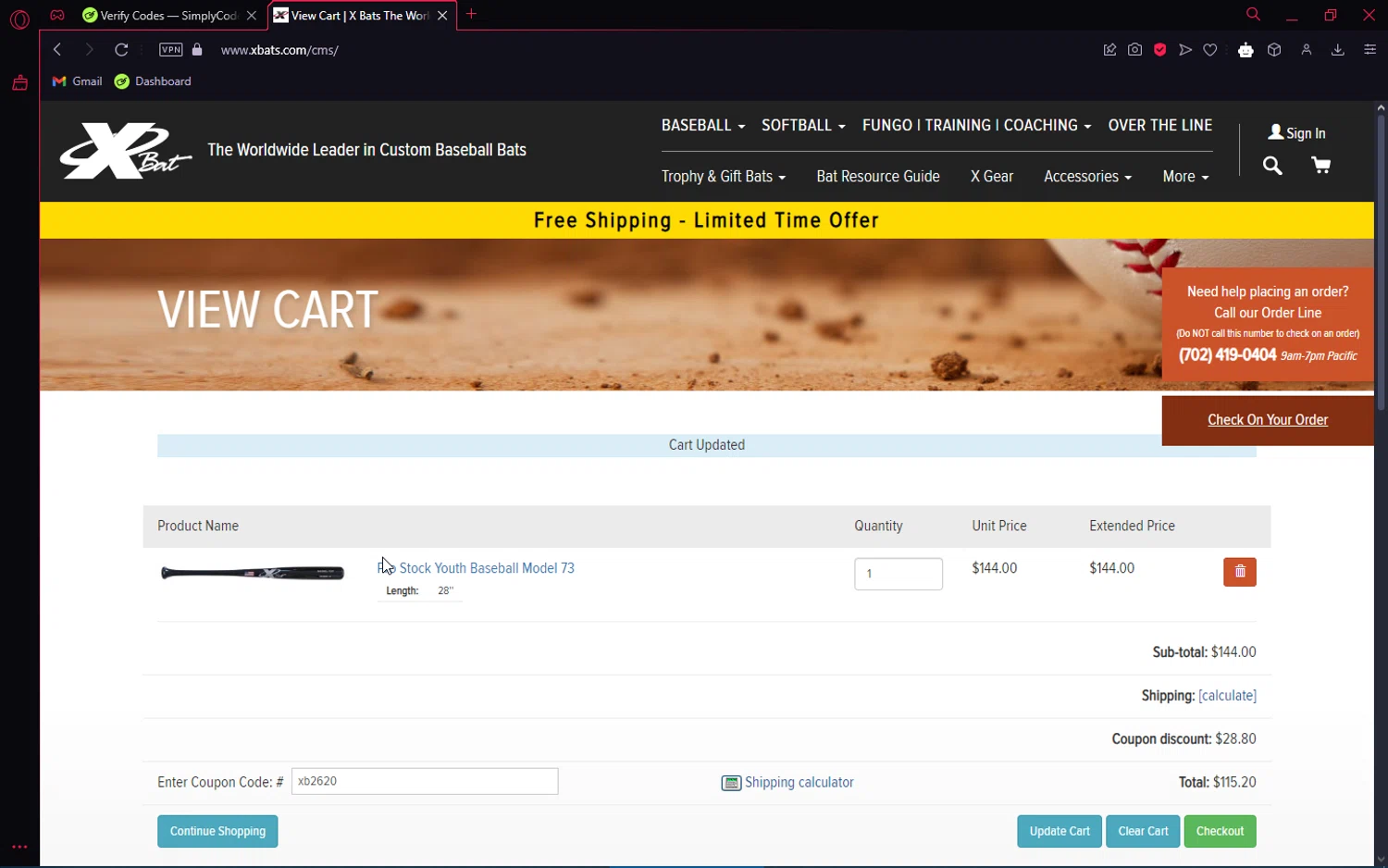Expand the BASEBALL dropdown menu
This screenshot has width=1388, height=868.
point(703,125)
